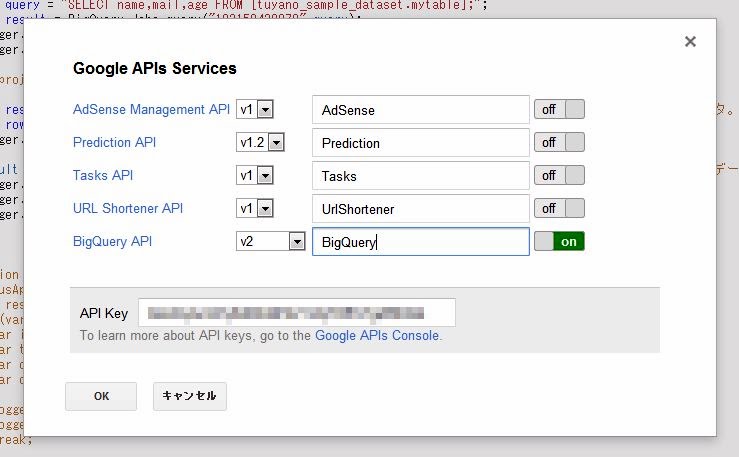Click the OK button
The image size is (739, 457).
(101, 396)
